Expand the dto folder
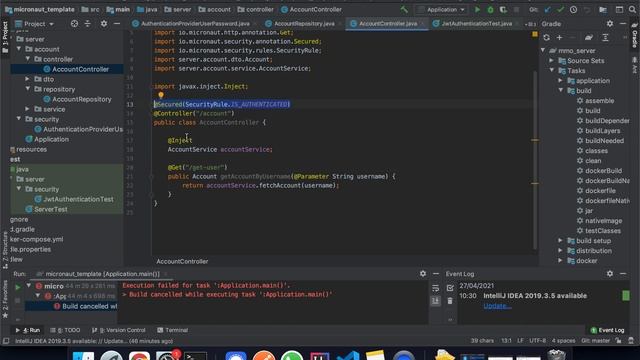The height and width of the screenshot is (360, 640). coord(28,79)
